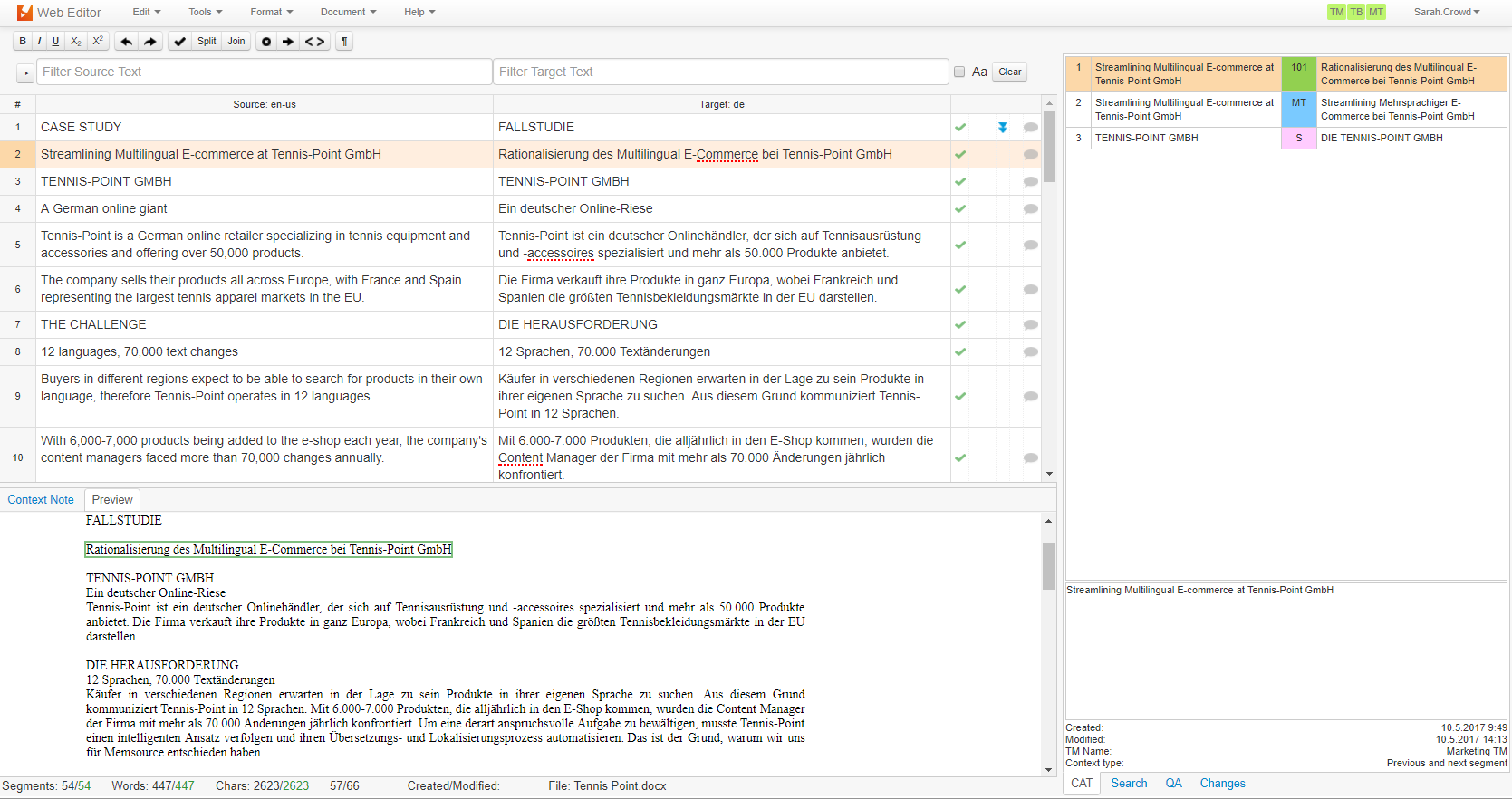The image size is (1512, 799).
Task: Switch to the Preview tab
Action: (112, 500)
